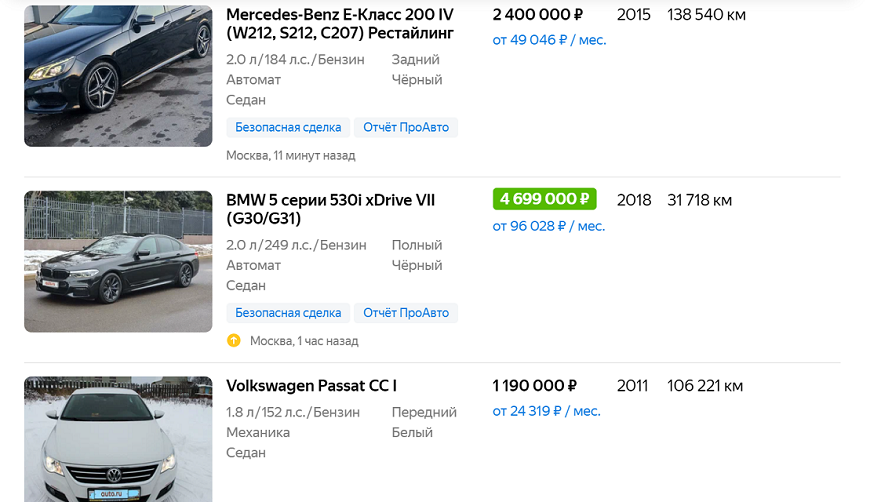
Task: Click the BMW "Безопасная сделка" badge
Action: [288, 313]
